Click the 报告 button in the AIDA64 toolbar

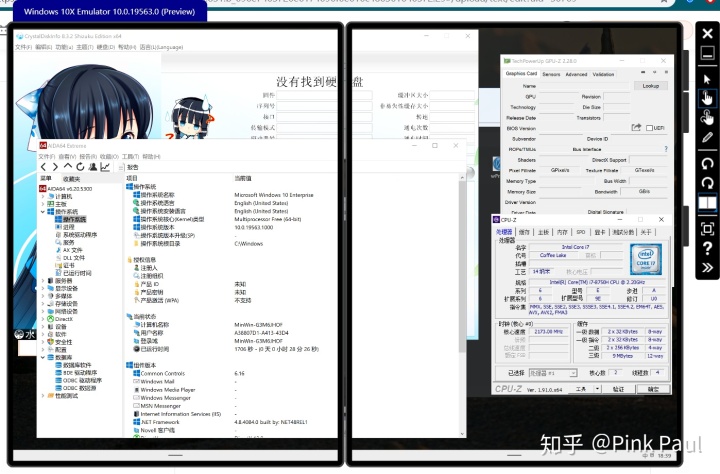point(129,167)
